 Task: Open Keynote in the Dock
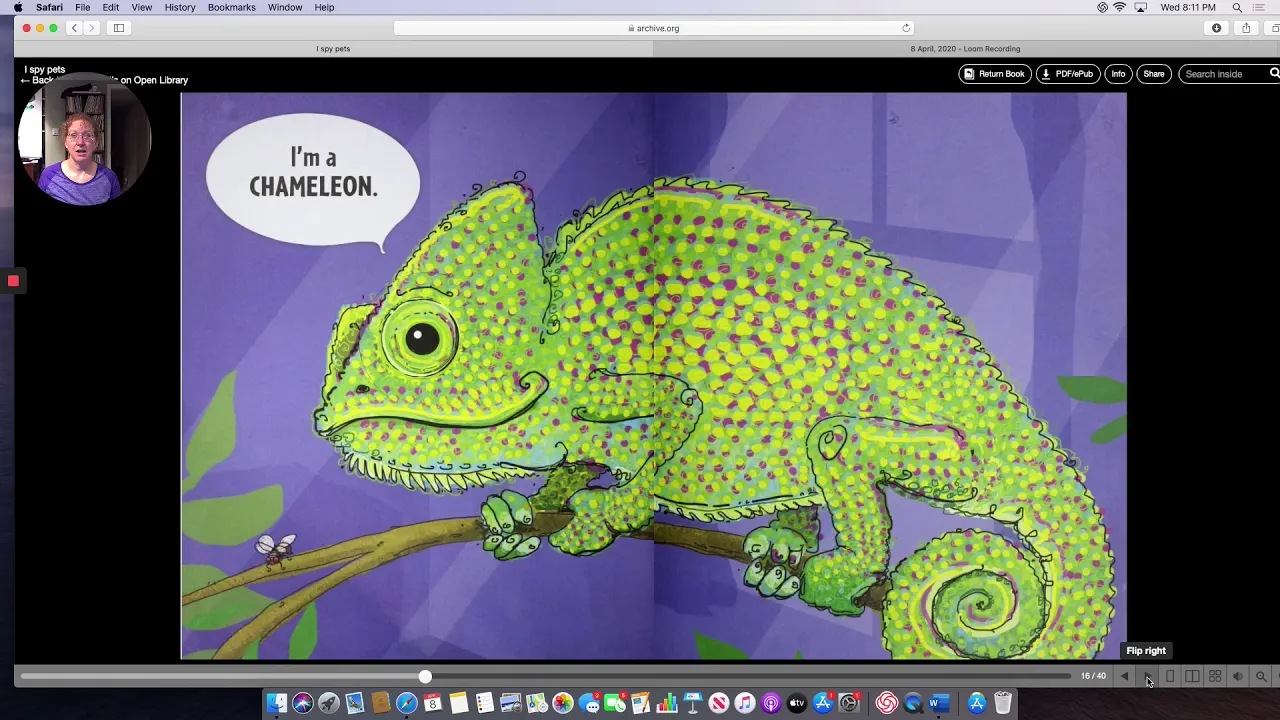(692, 703)
